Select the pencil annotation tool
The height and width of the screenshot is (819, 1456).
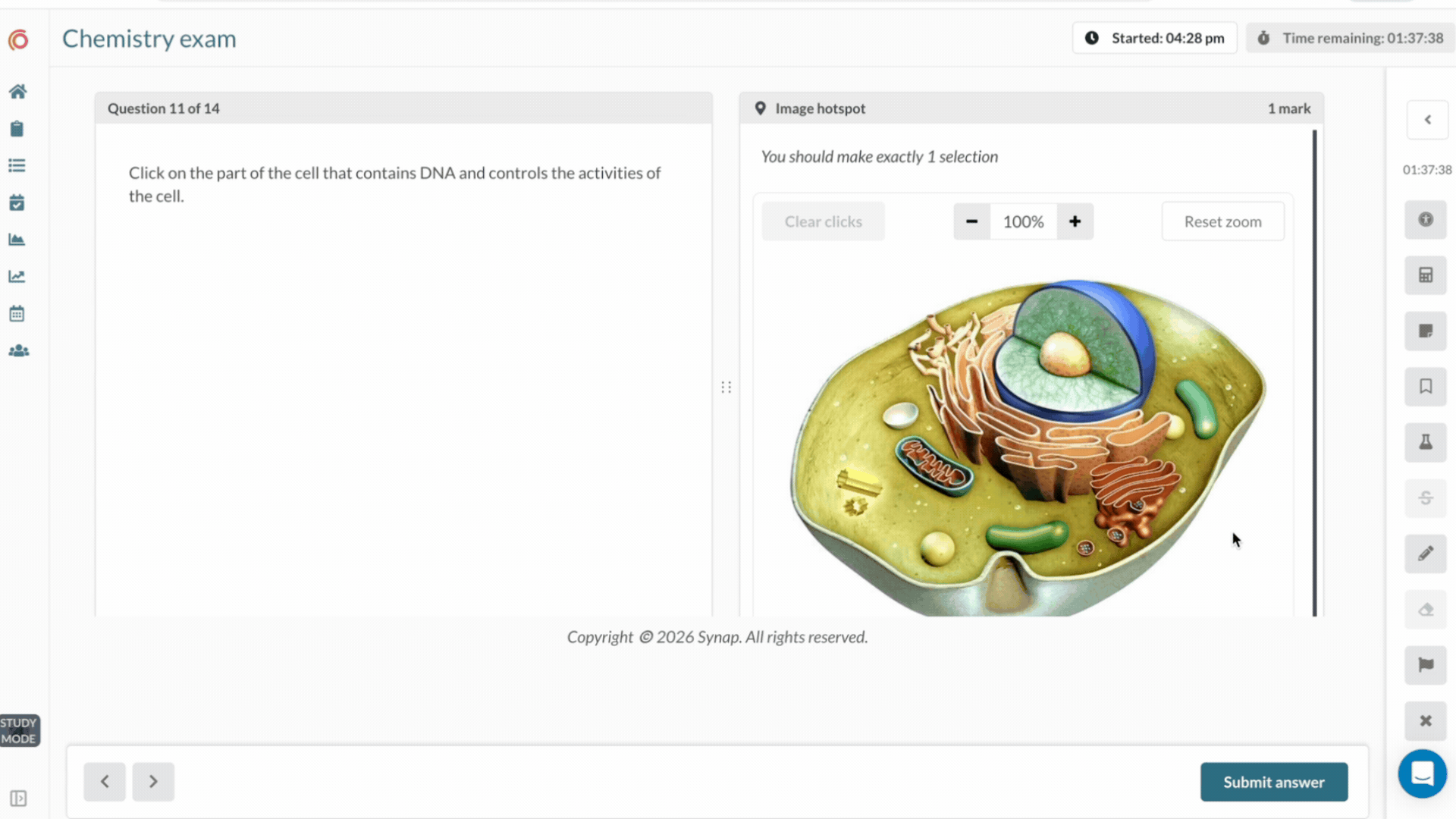tap(1426, 554)
